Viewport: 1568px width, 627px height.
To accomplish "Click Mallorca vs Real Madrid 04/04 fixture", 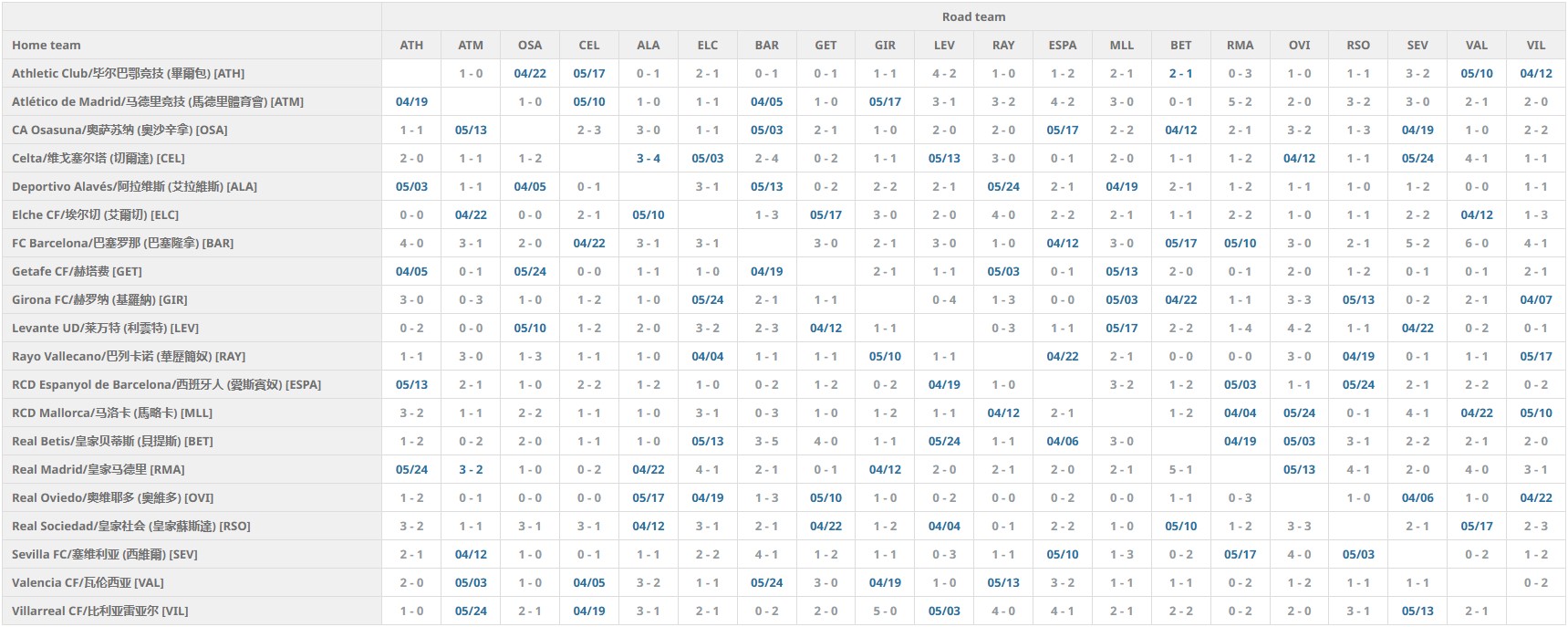I will tap(1240, 413).
